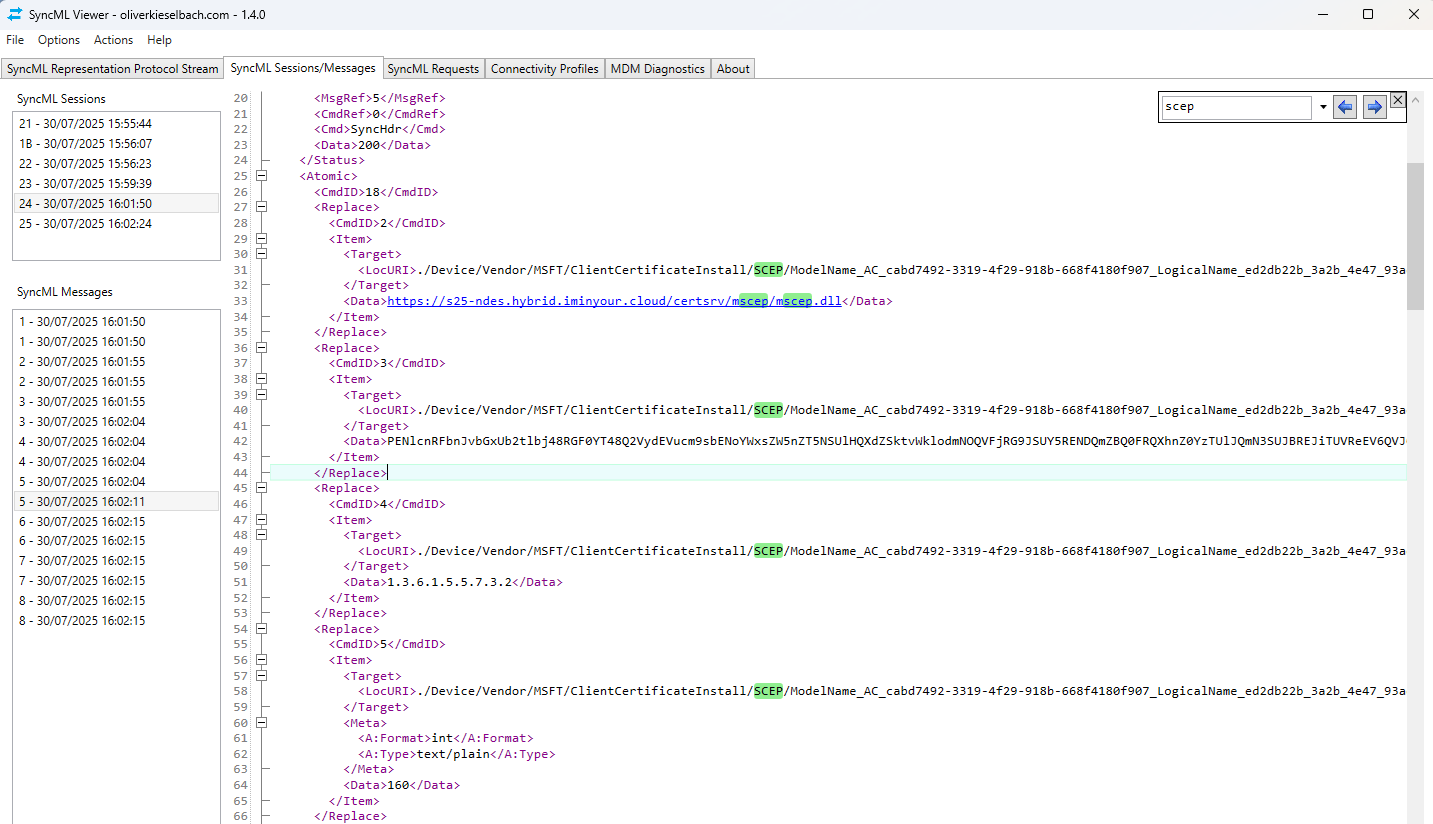Collapse the Replace block at line 54
The image size is (1433, 824).
click(x=262, y=629)
